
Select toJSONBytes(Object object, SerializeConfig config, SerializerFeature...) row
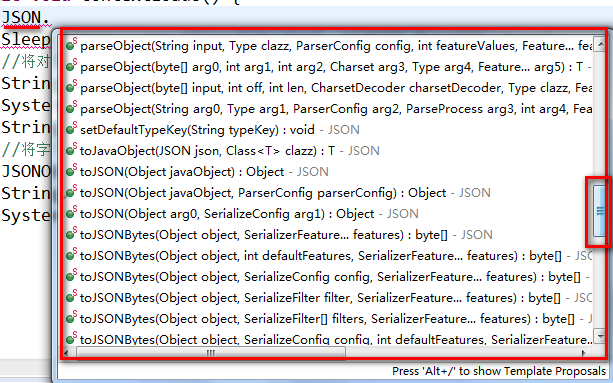(x=328, y=277)
